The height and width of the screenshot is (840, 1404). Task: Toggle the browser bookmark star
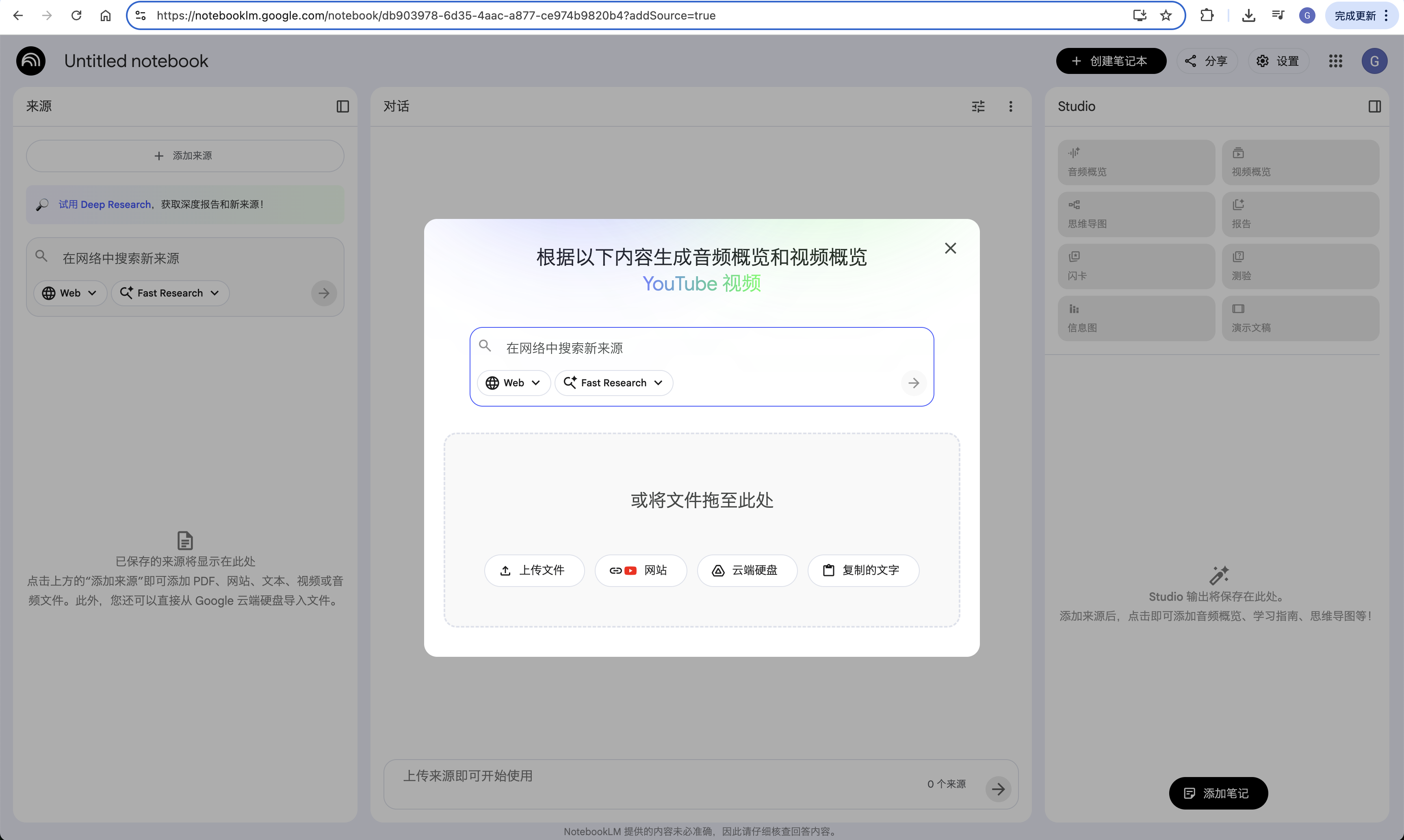(1166, 15)
